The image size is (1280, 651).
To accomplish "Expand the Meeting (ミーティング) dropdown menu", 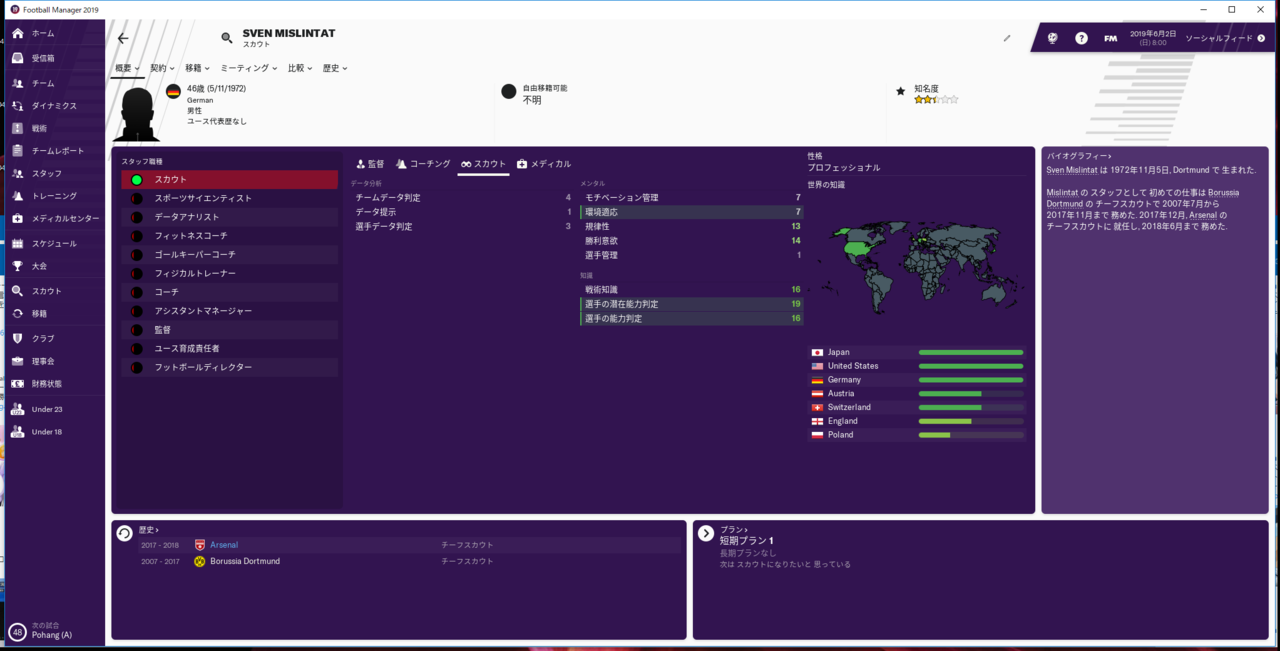I will coord(249,68).
